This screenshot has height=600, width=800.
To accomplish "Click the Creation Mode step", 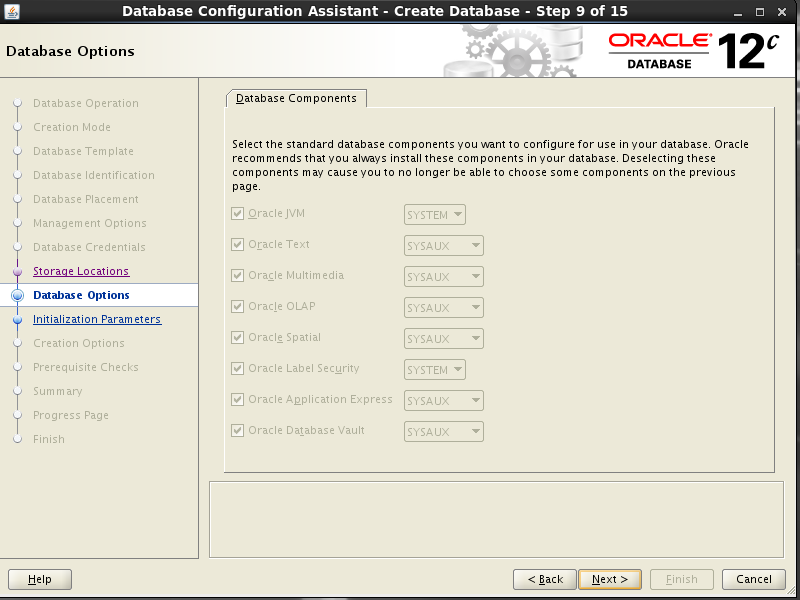I will [72, 128].
